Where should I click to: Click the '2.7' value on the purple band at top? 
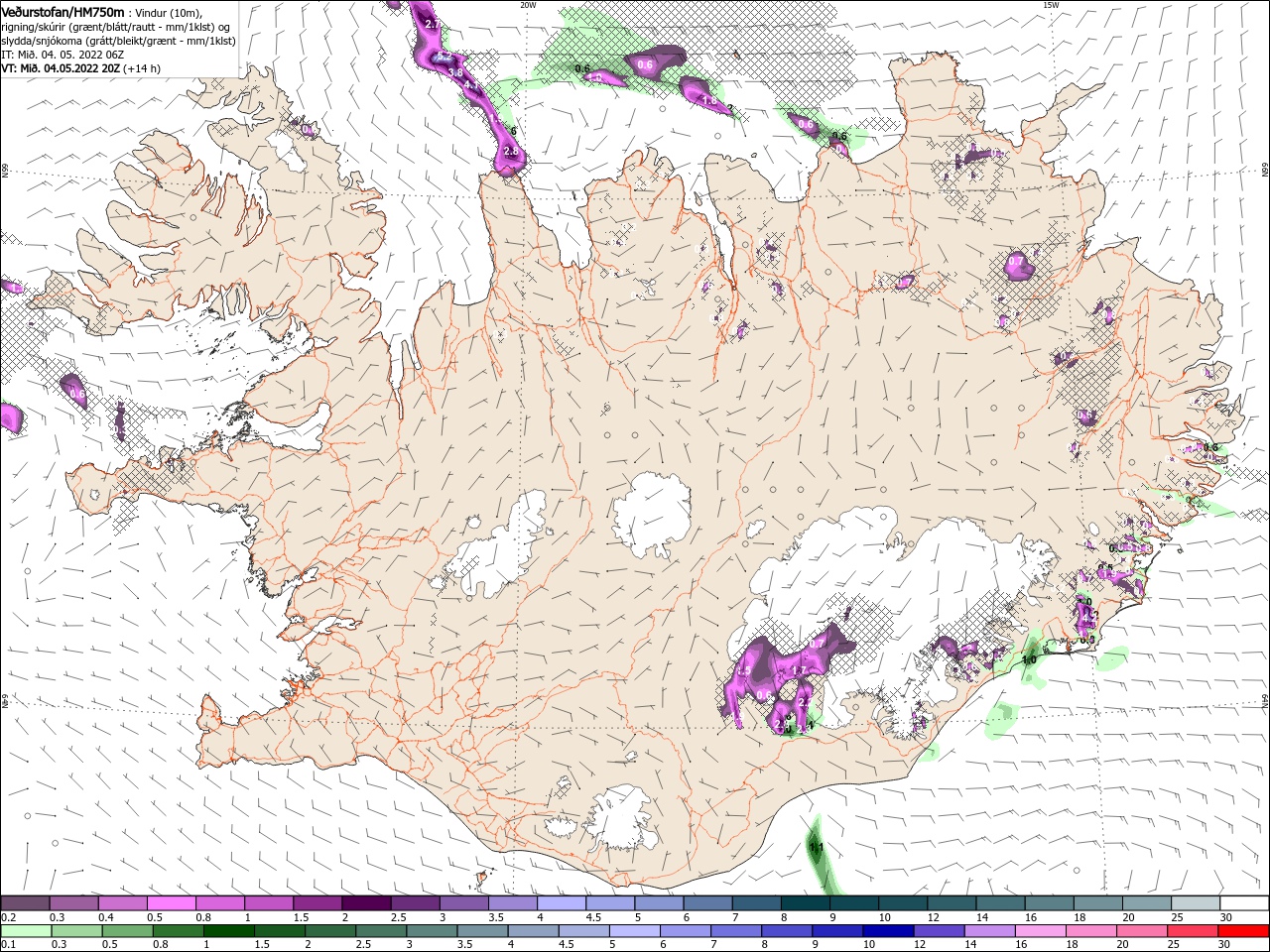point(432,23)
